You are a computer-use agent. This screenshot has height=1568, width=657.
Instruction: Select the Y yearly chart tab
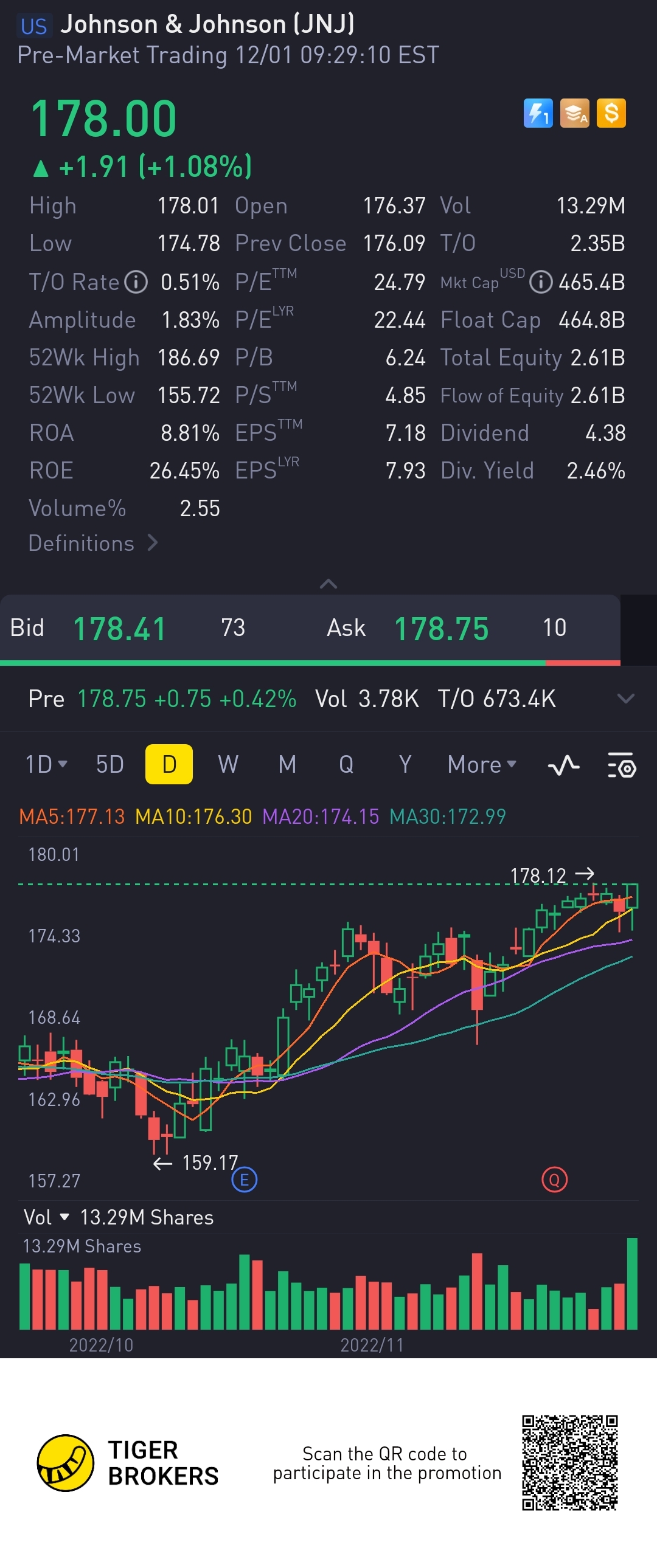(405, 764)
